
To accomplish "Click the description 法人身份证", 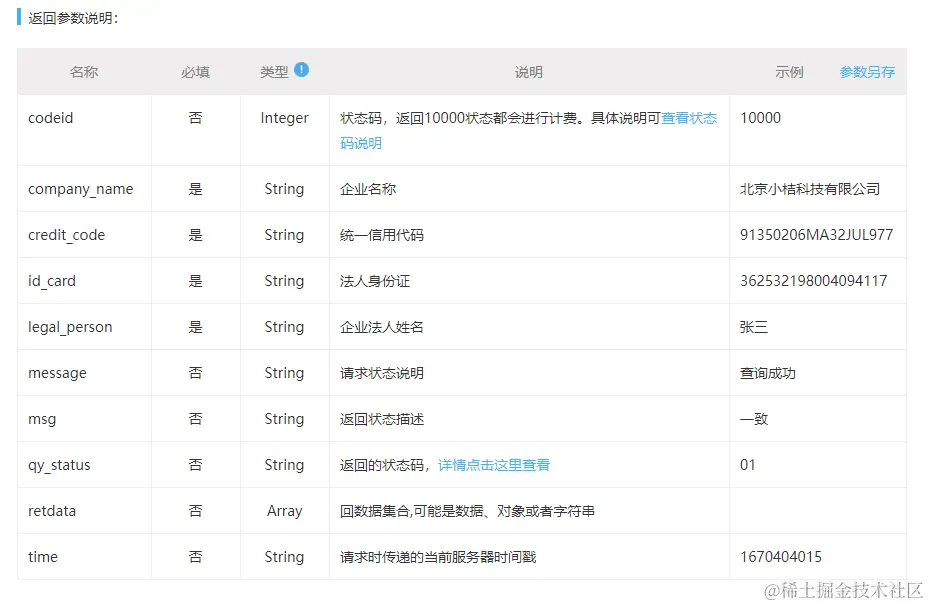I will tap(375, 281).
